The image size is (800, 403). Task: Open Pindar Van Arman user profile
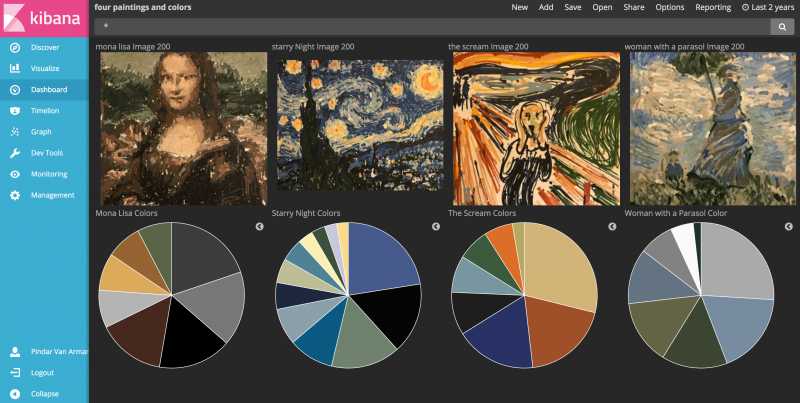point(60,351)
